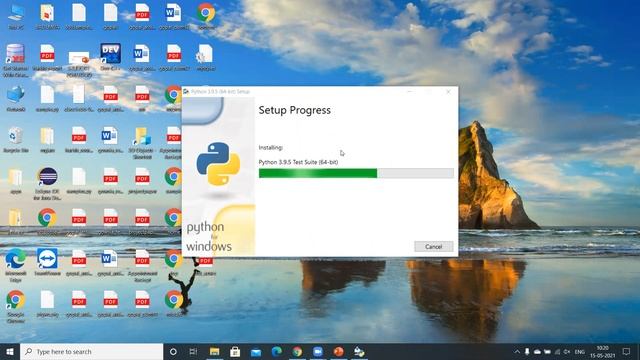This screenshot has height=360, width=640.
Task: Select the gear-icon file on desktop
Action: click(x=205, y=57)
